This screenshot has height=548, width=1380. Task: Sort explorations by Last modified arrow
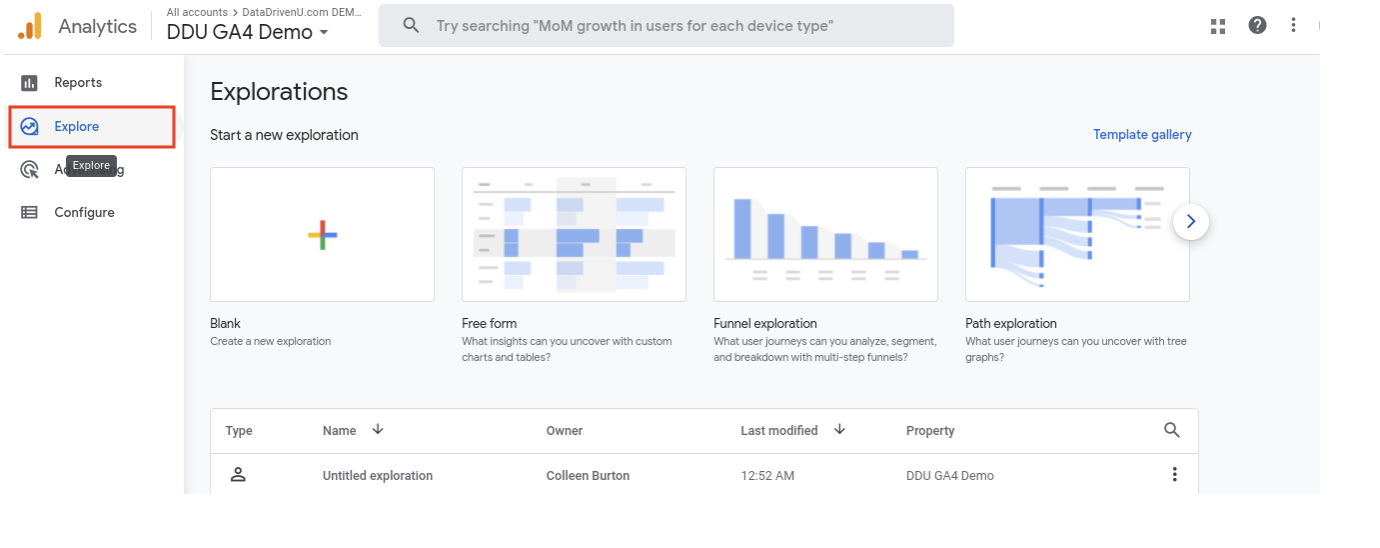tap(839, 430)
